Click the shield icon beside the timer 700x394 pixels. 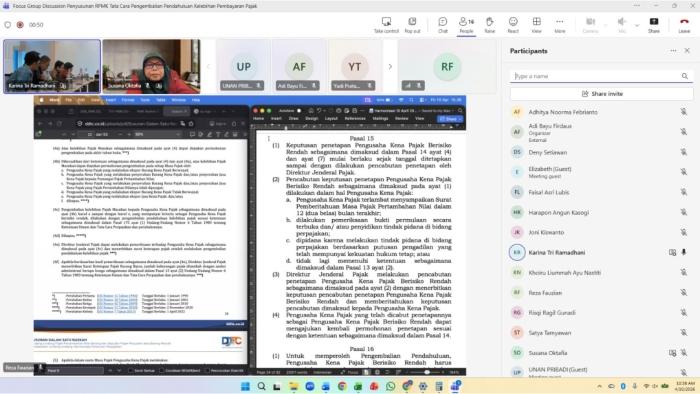point(8,25)
